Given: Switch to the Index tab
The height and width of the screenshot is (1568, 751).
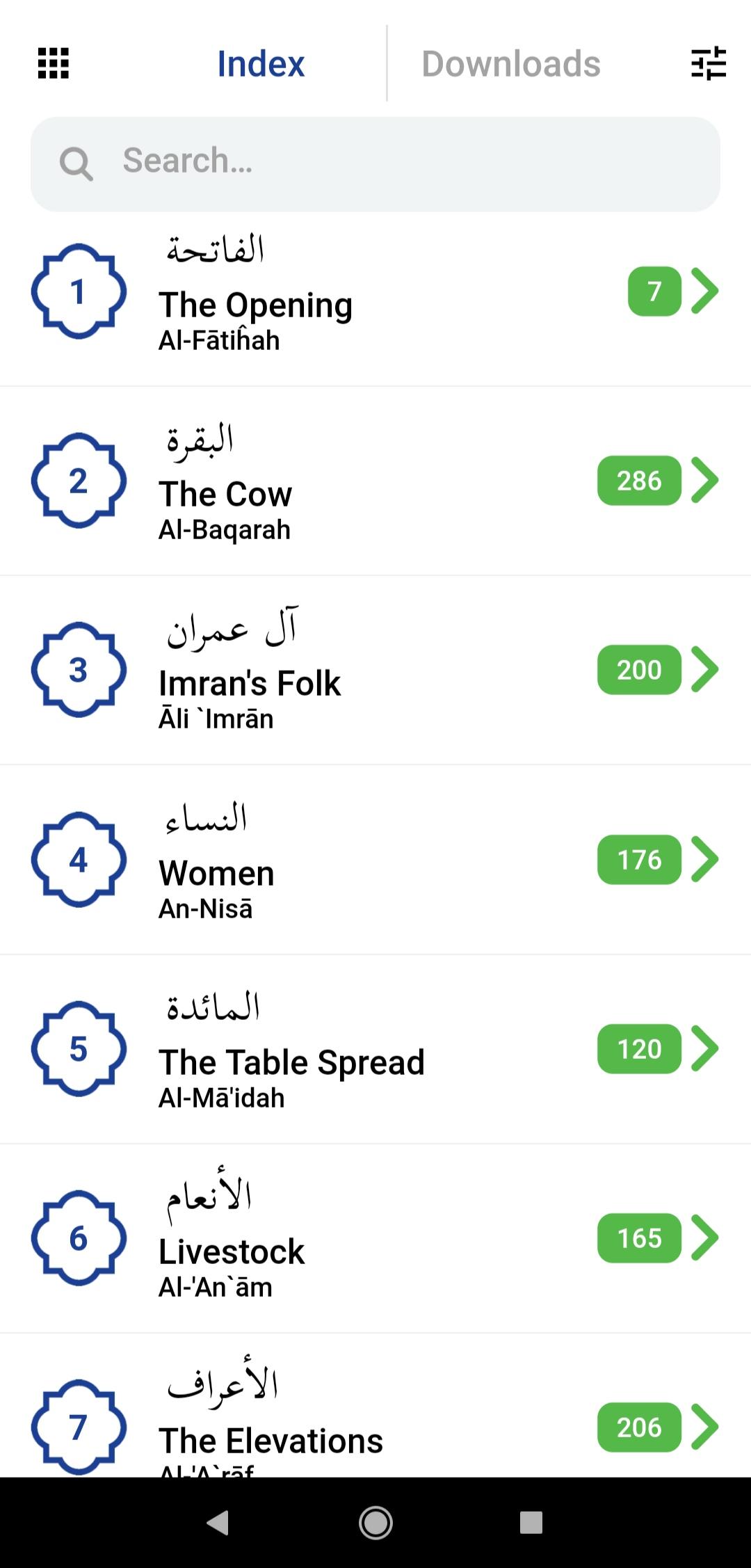Looking at the screenshot, I should click(x=261, y=64).
